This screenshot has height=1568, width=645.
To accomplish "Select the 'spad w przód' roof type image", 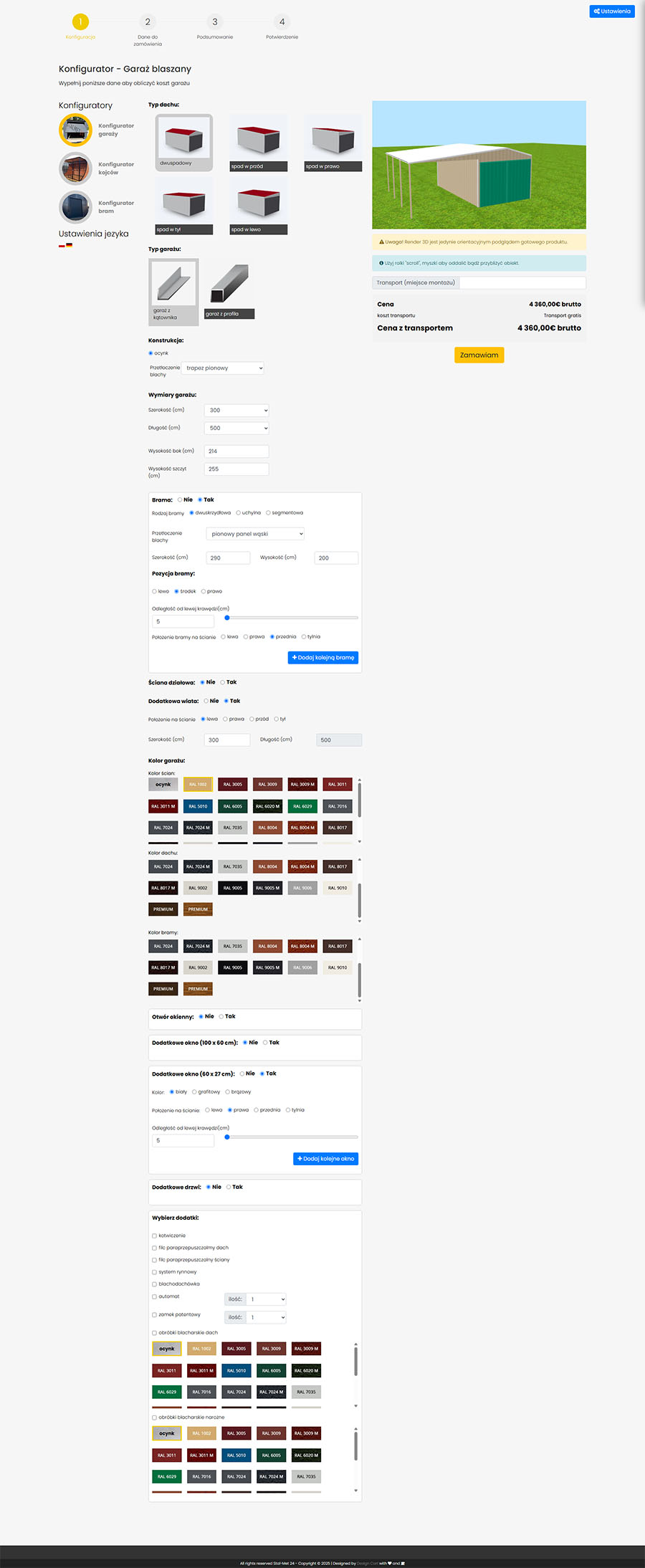I will click(258, 139).
